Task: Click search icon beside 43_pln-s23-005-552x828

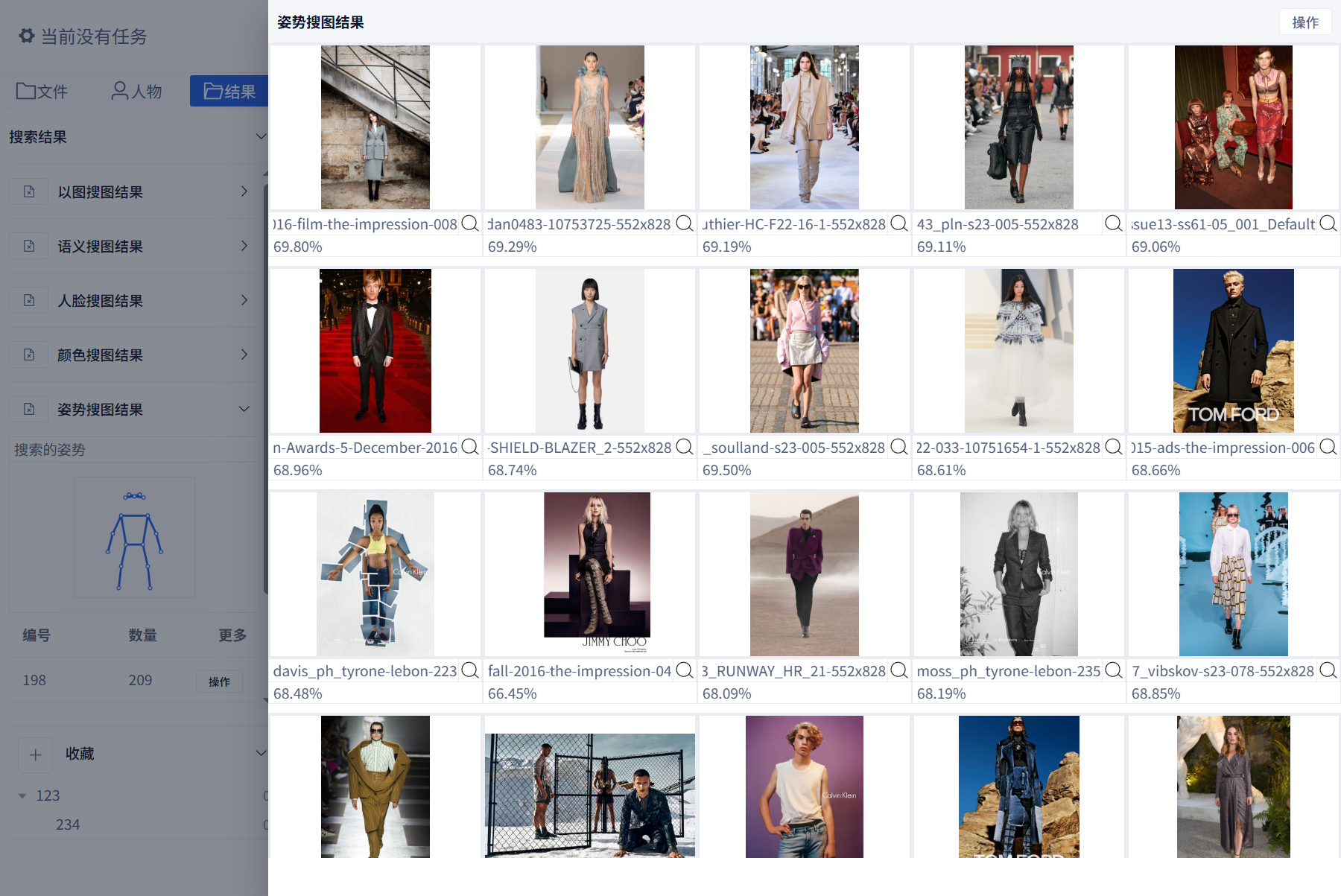Action: point(1114,223)
